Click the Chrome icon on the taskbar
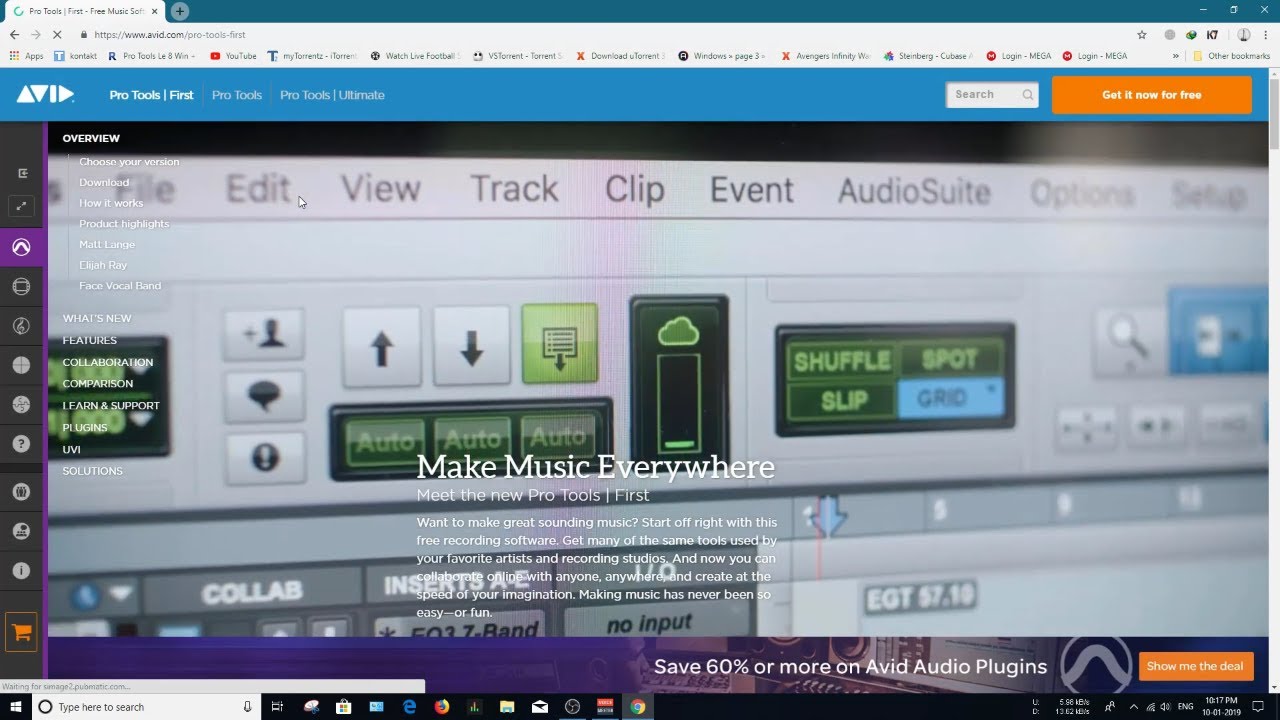 tap(638, 707)
